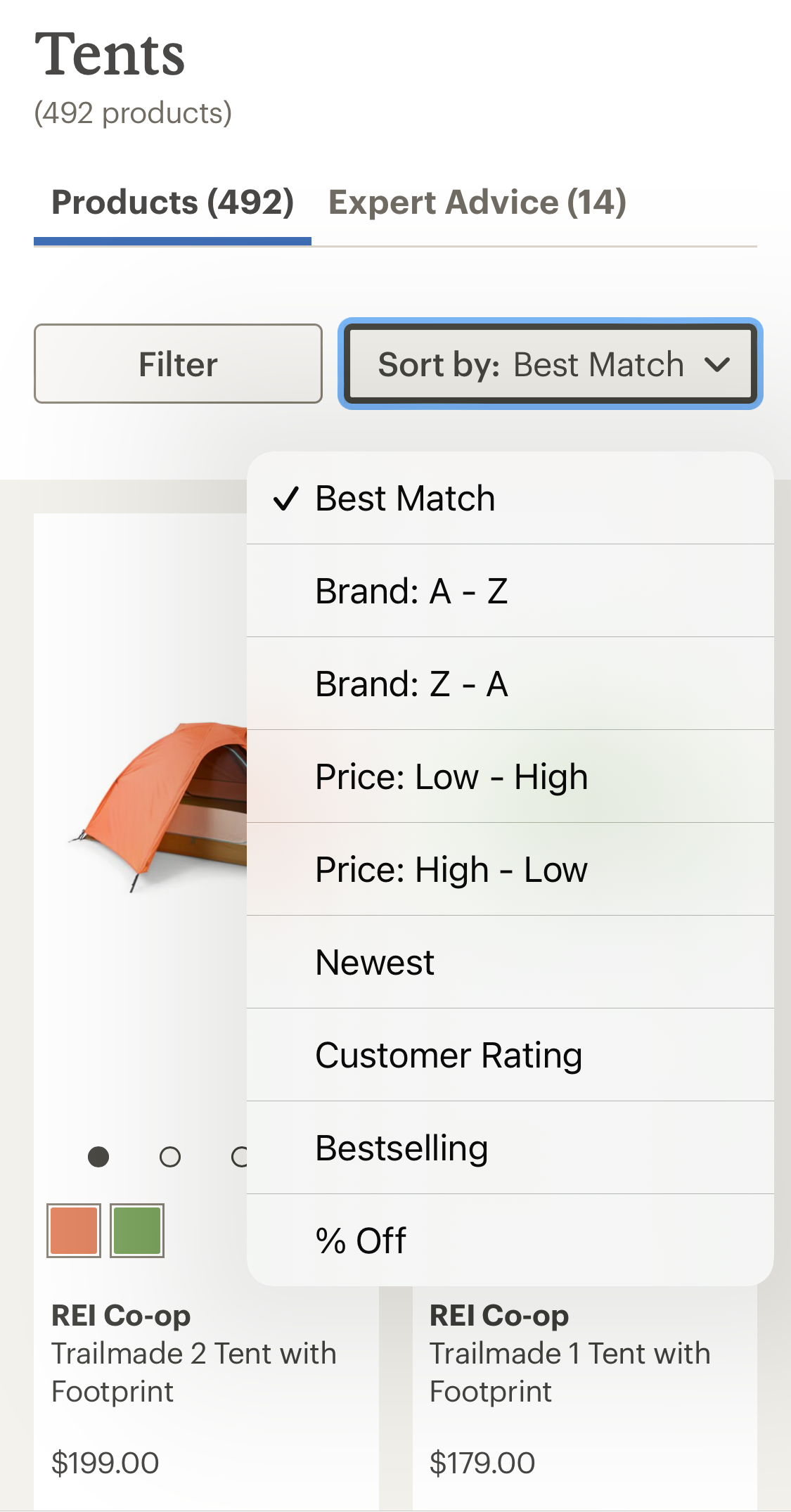Show the second carousel image dot
Screen dimensions: 791x1512
170,1157
